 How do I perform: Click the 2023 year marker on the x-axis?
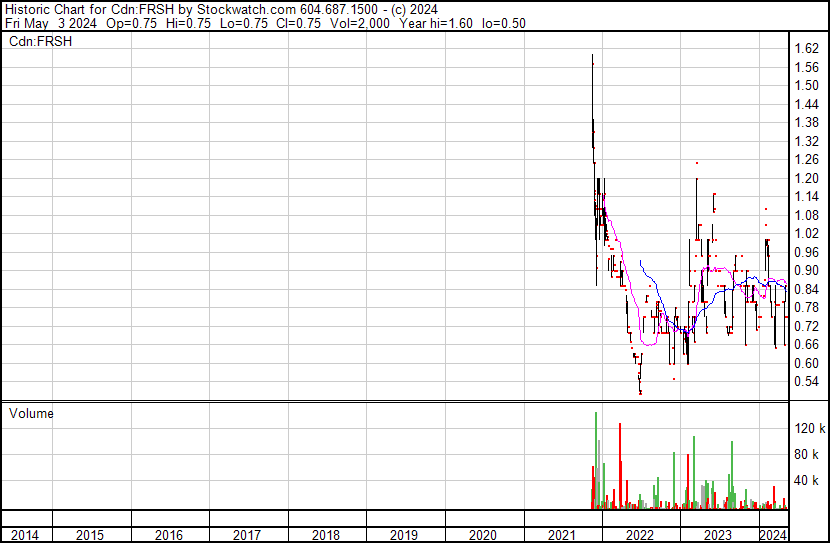(718, 535)
